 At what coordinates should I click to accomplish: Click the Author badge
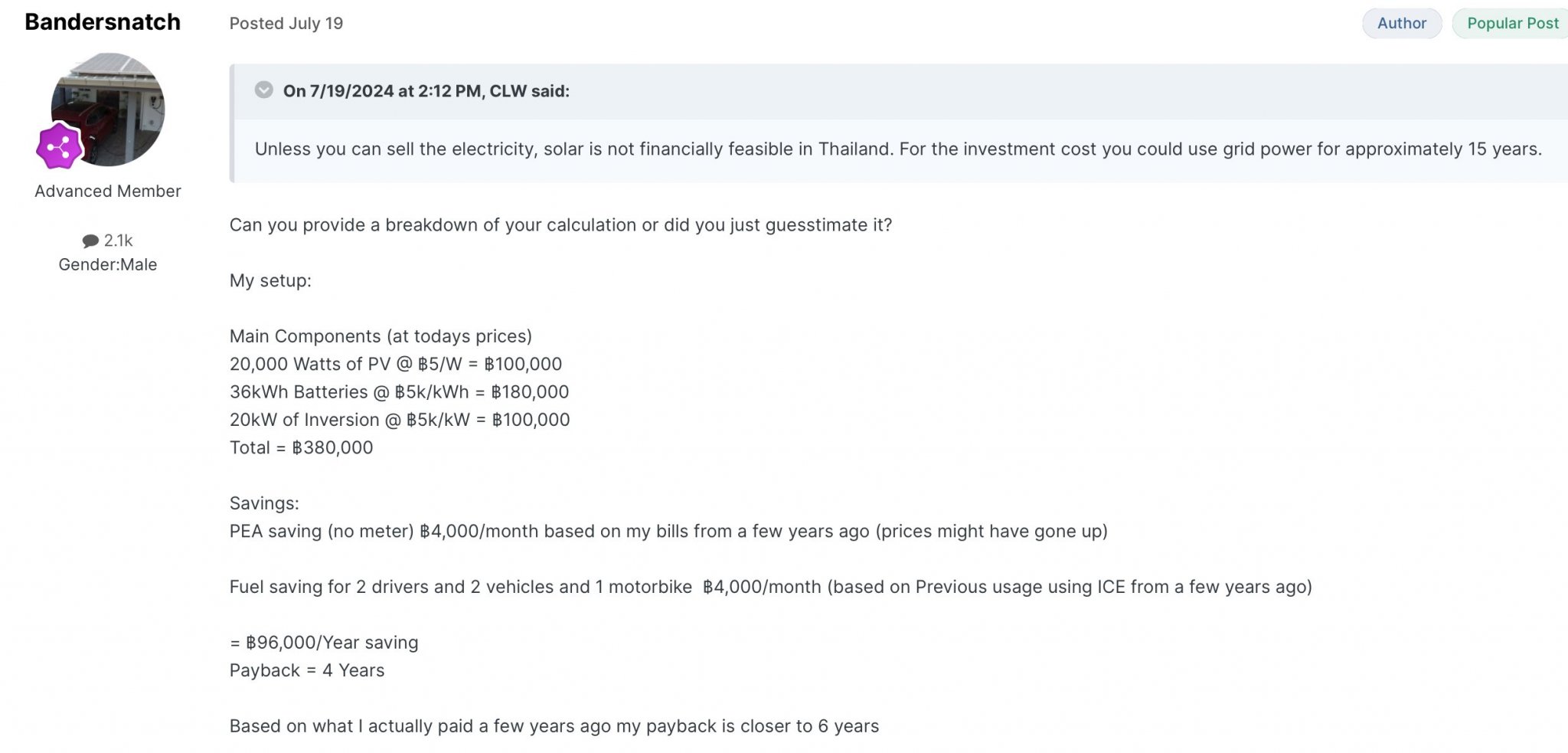[1401, 24]
